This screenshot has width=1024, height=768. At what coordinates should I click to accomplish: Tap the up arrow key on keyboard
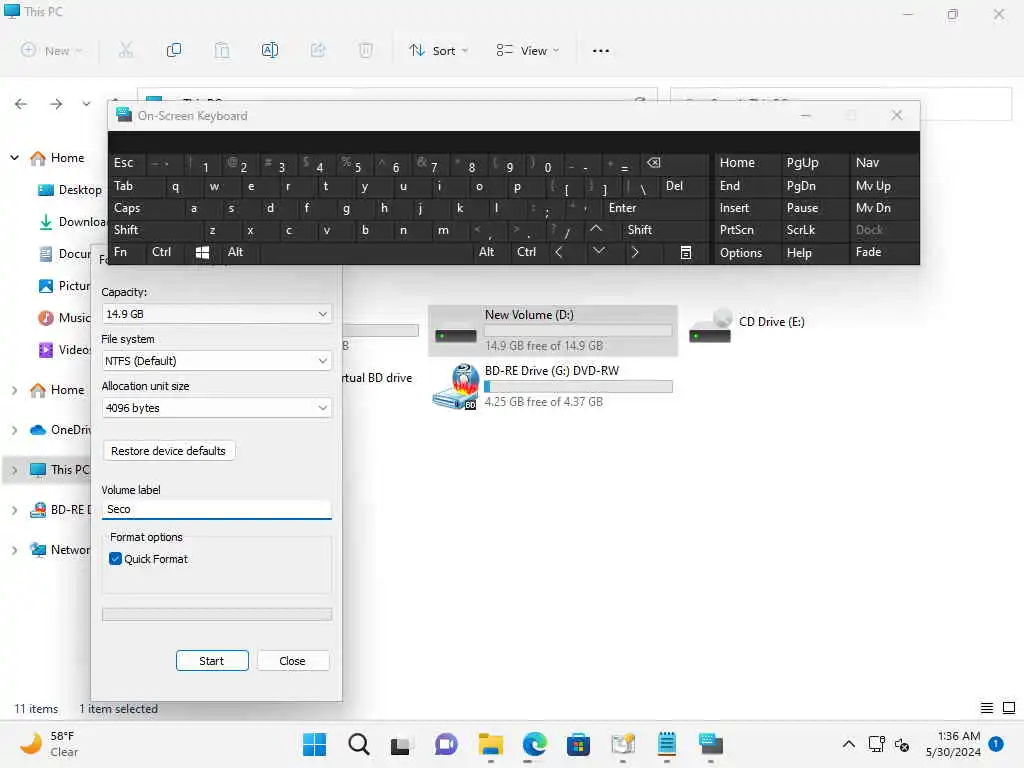[596, 229]
